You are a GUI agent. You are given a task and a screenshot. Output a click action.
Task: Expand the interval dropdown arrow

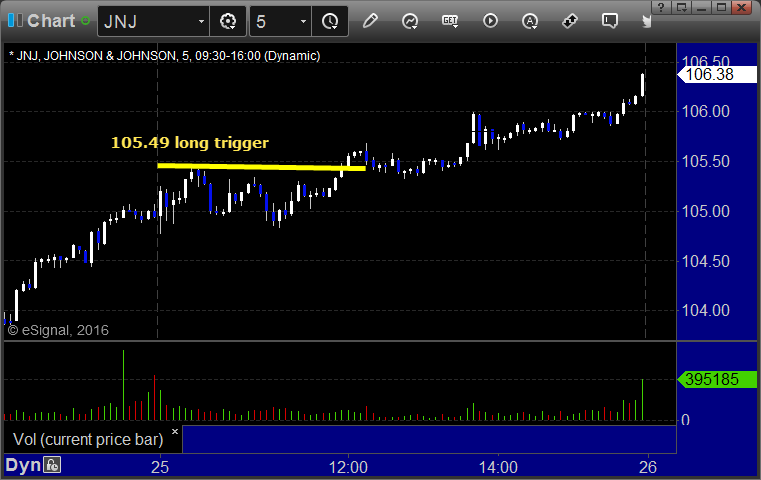303,21
